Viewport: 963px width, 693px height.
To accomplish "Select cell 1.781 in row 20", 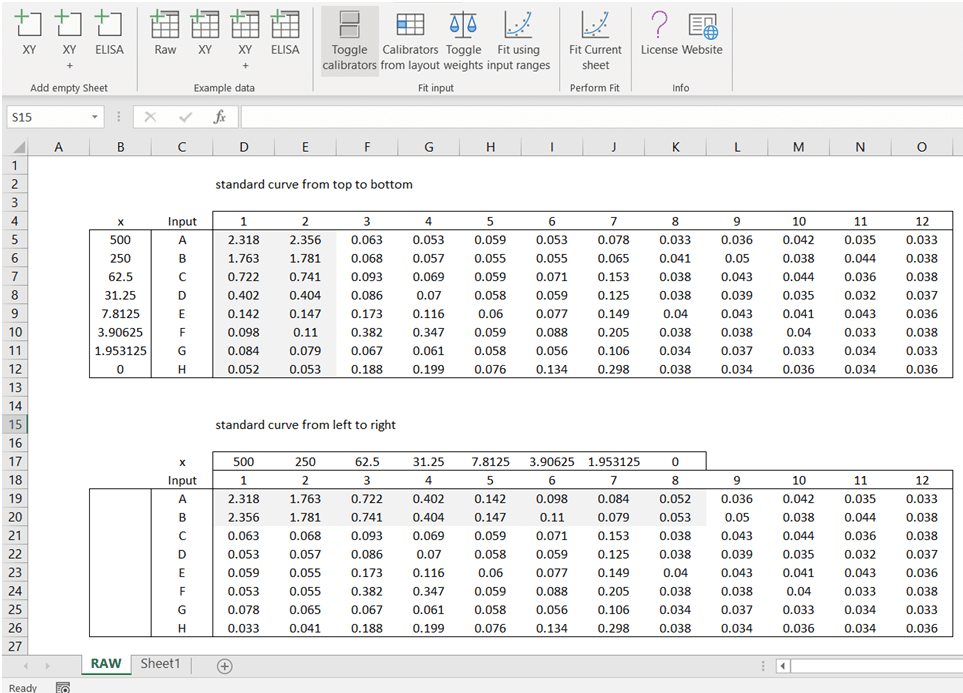I will [x=305, y=517].
